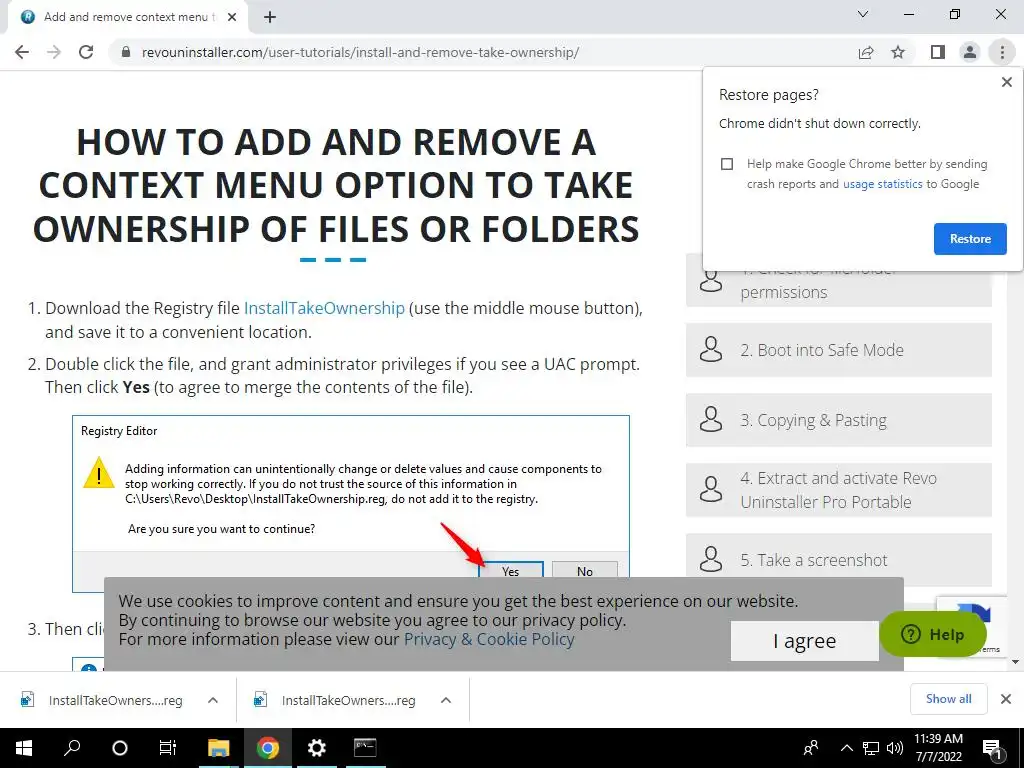Open the green Help widget
This screenshot has width=1024, height=768.
[x=932, y=634]
